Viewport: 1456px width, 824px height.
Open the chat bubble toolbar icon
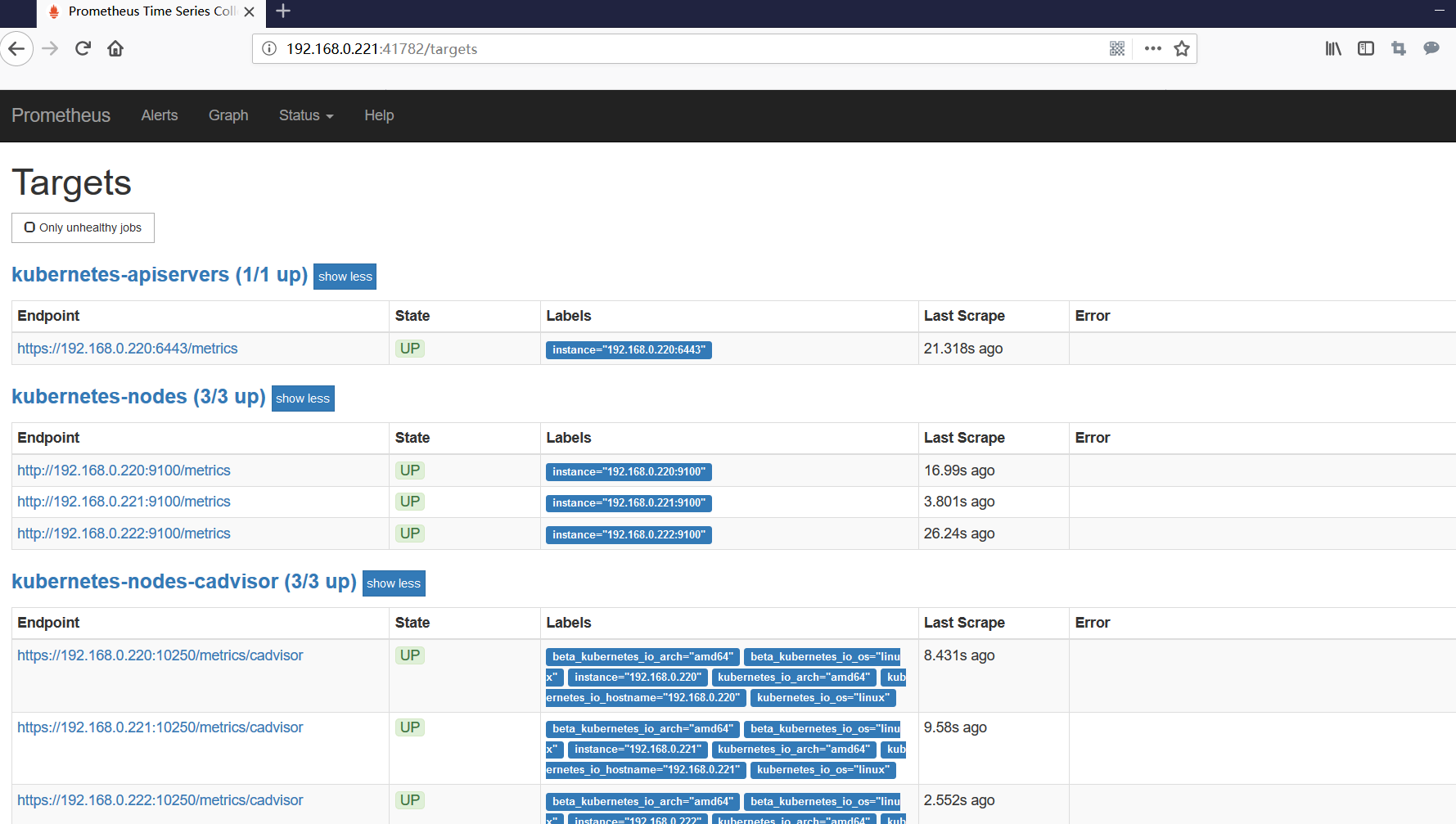(x=1431, y=48)
